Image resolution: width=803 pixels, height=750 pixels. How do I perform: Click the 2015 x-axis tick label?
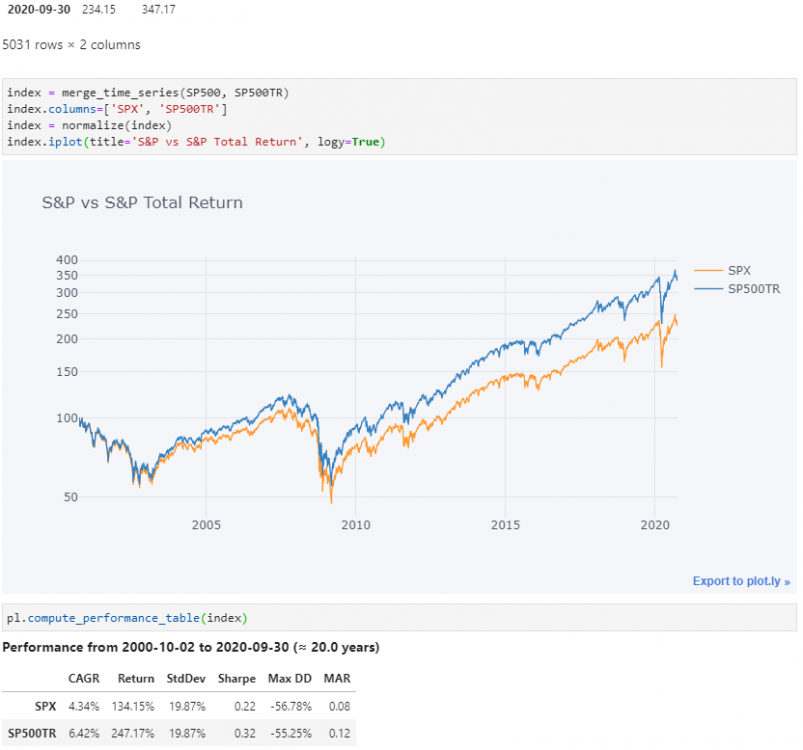coord(505,525)
